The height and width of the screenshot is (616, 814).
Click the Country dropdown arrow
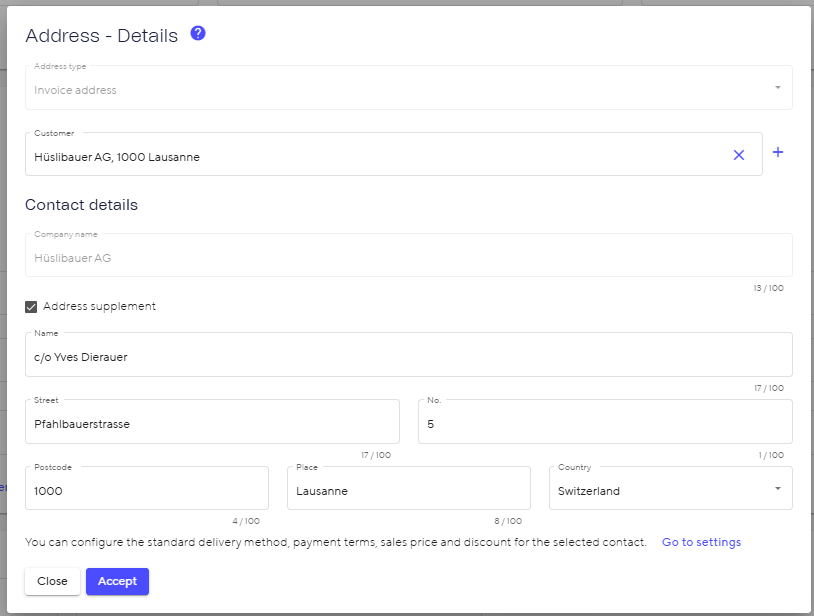pyautogui.click(x=778, y=489)
